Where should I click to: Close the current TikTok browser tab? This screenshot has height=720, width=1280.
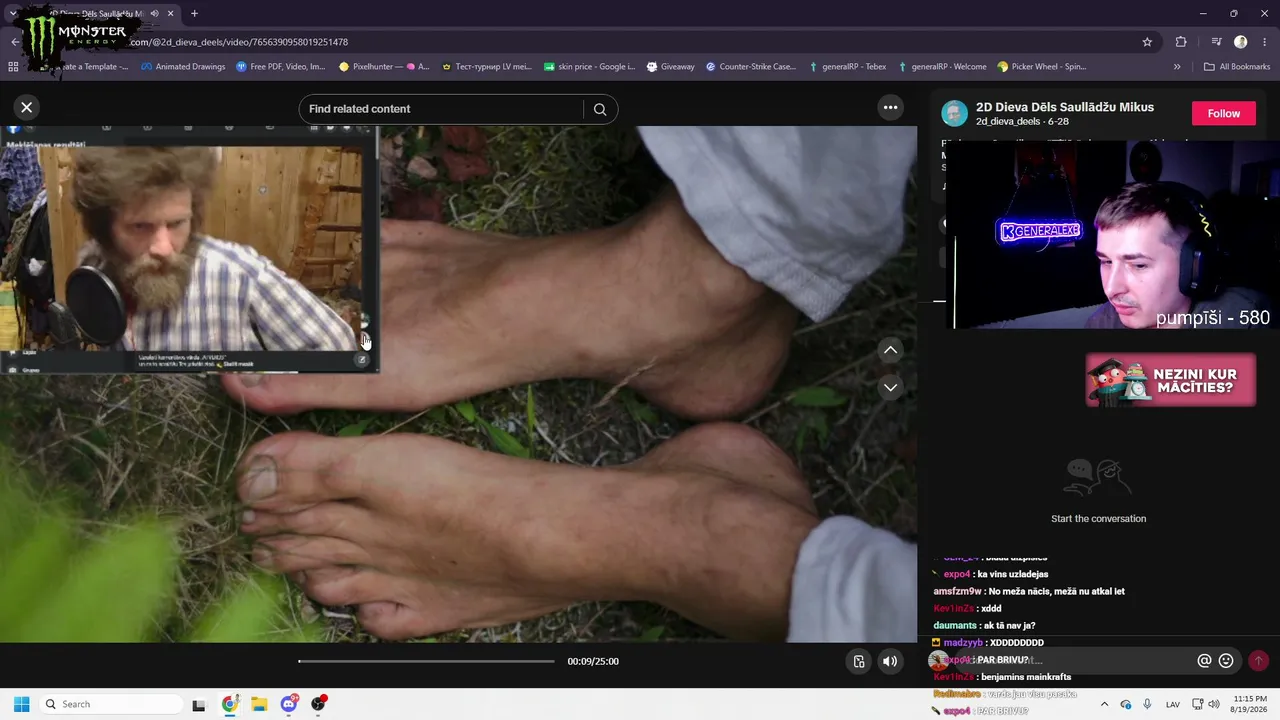[x=171, y=14]
